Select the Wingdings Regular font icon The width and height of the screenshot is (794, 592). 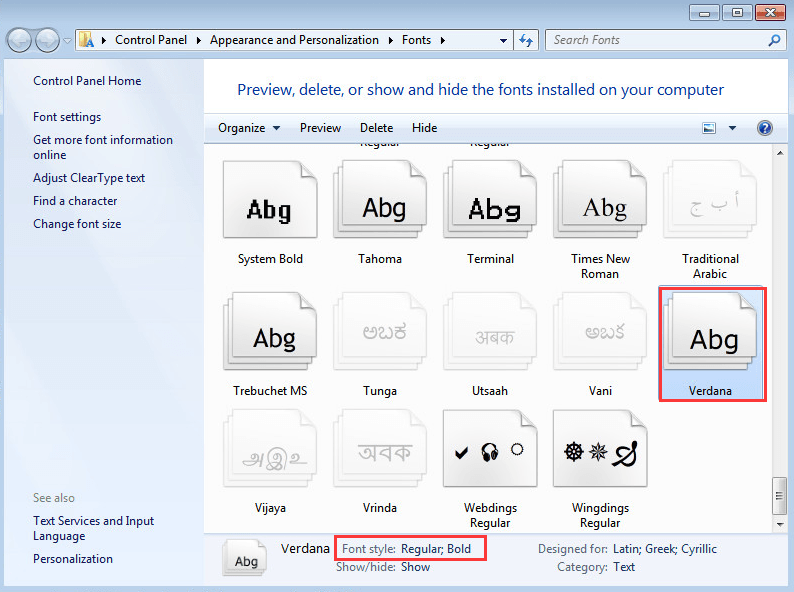(x=600, y=449)
